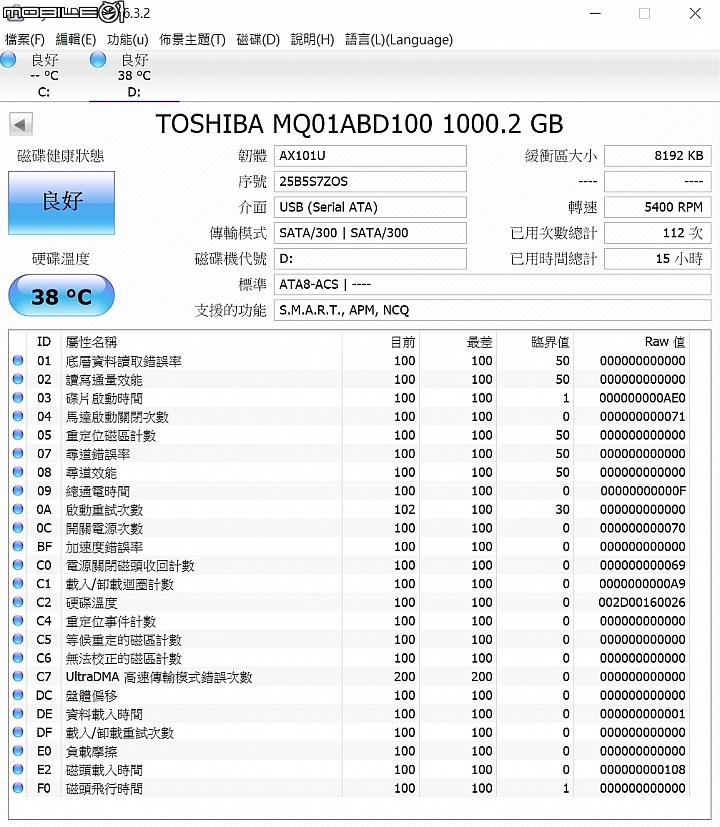Viewport: 720px width, 827px height.
Task: Click status dot for attribute DC
Action: 18,695
